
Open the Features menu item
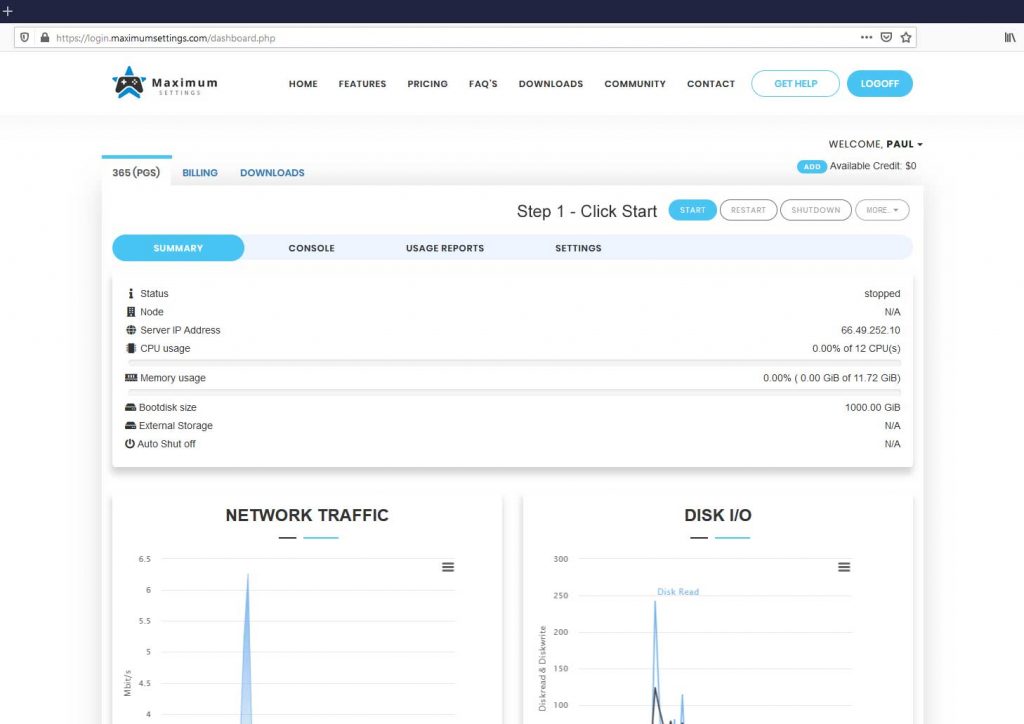tap(362, 84)
